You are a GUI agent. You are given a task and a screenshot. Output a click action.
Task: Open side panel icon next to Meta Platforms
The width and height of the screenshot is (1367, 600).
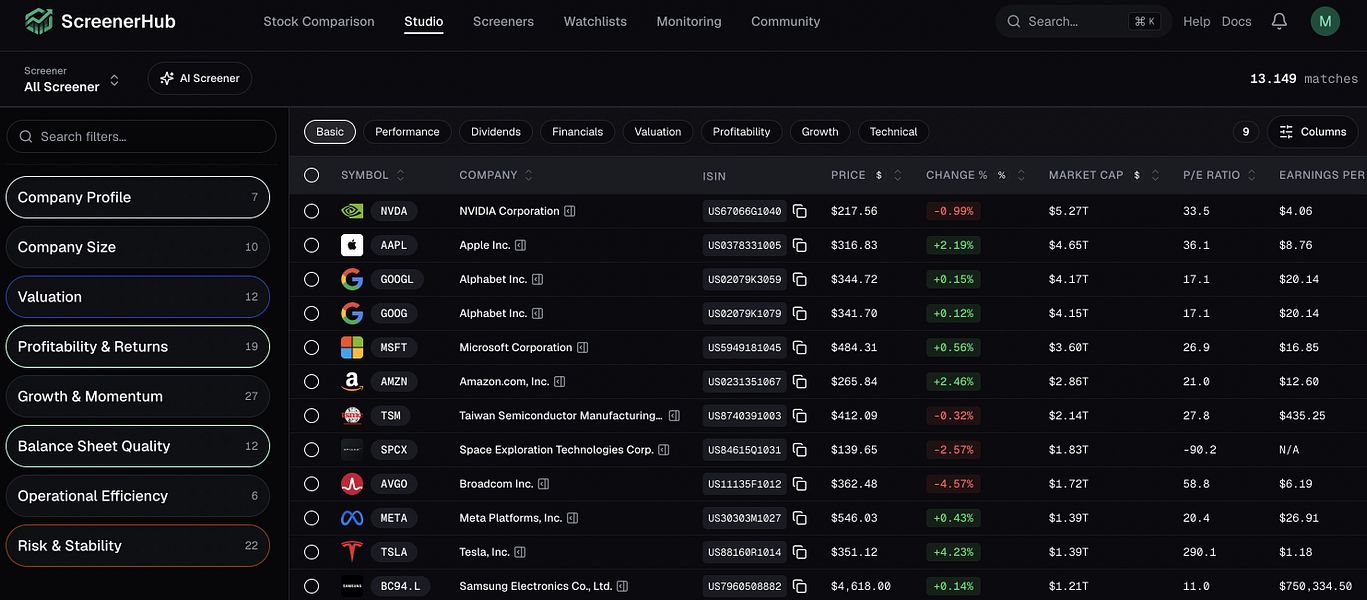pyautogui.click(x=573, y=518)
